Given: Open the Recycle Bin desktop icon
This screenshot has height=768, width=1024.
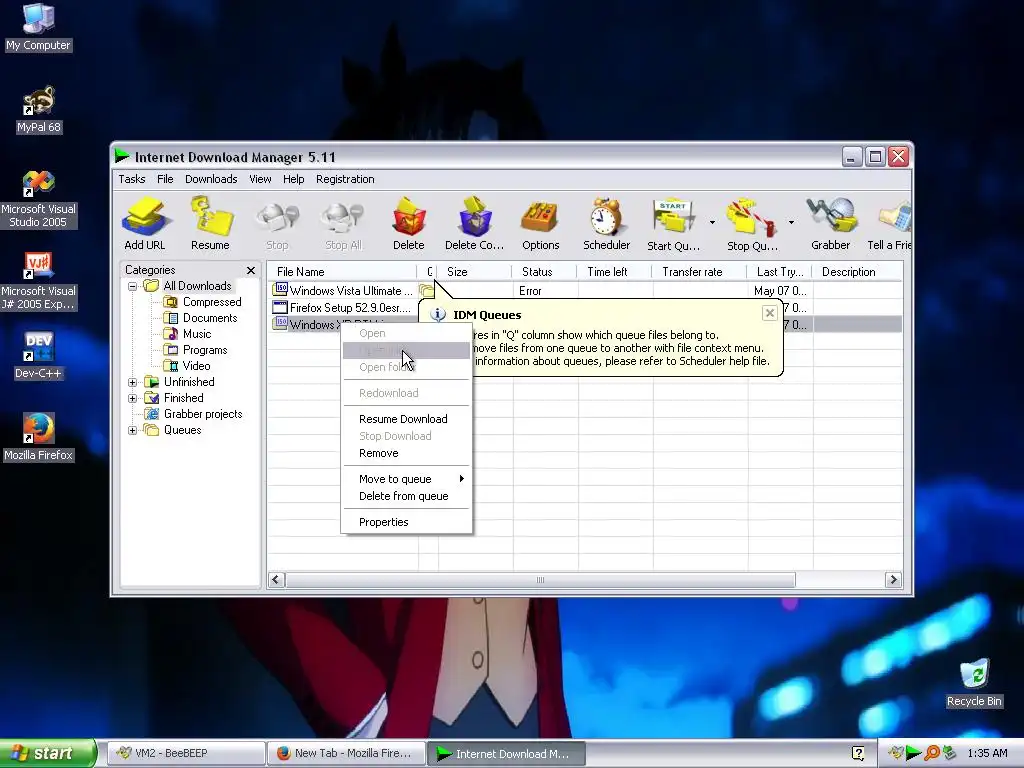Looking at the screenshot, I should pos(974,682).
